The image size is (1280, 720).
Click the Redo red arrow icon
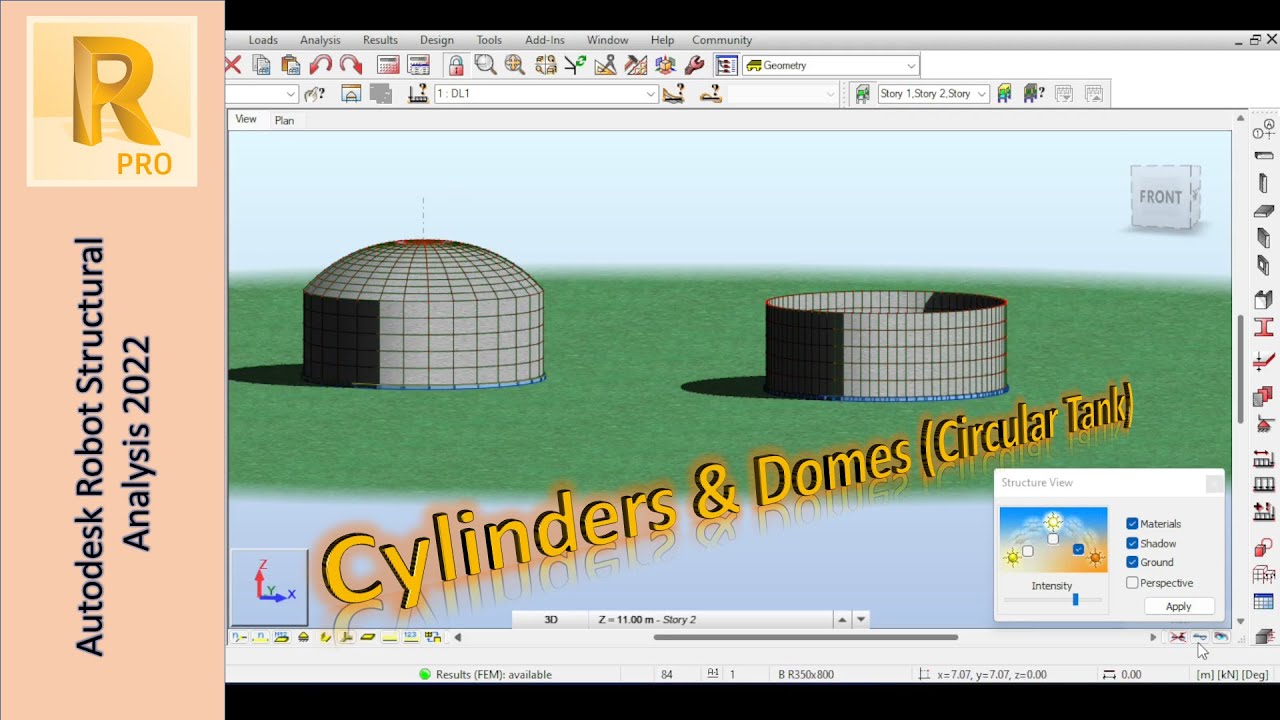(351, 65)
